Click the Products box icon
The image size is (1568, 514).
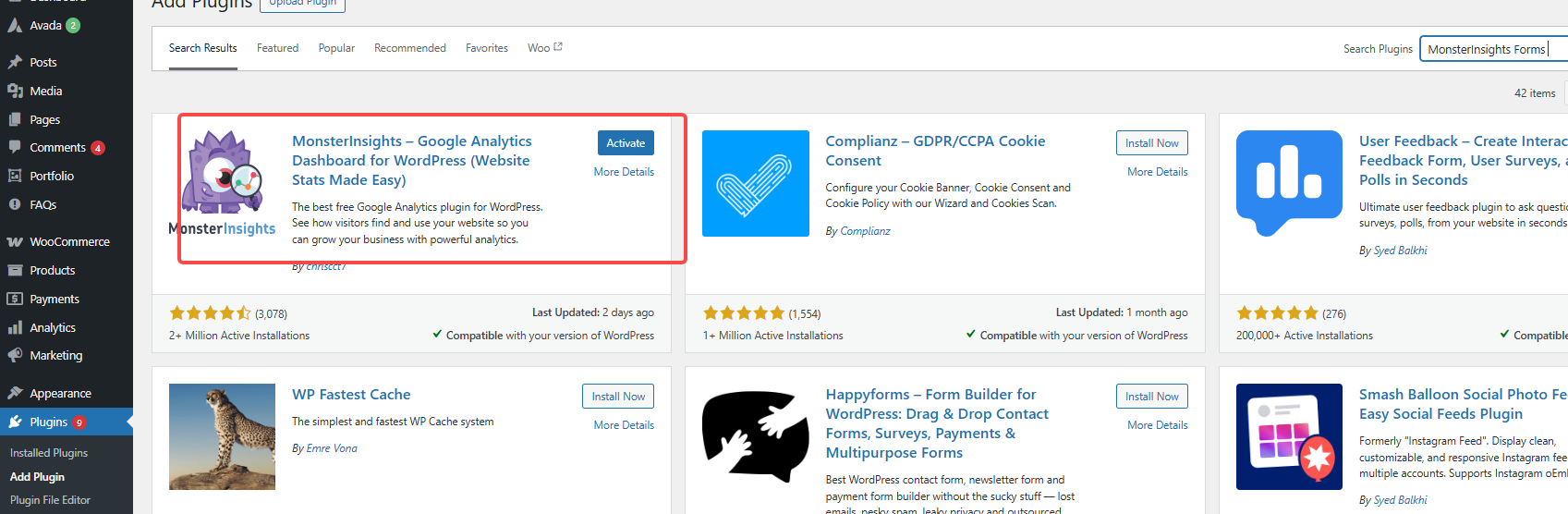15,270
